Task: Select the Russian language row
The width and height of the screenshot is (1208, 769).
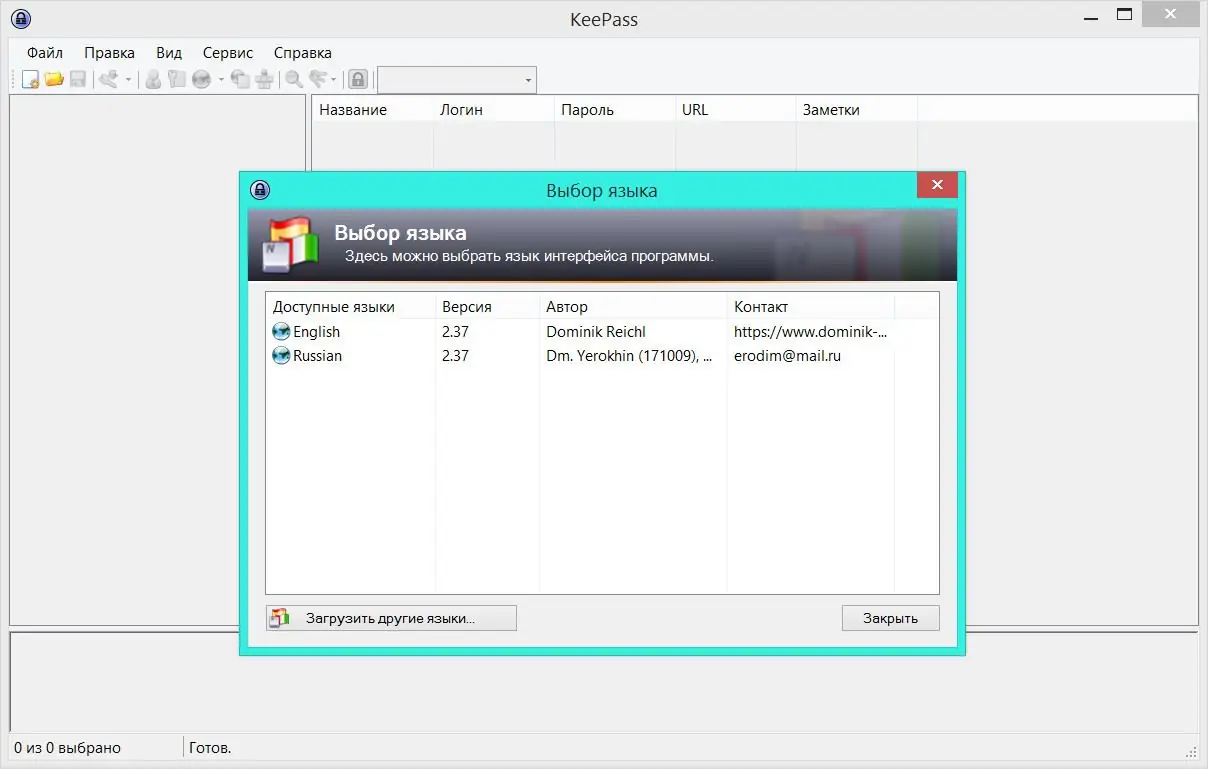Action: (315, 356)
